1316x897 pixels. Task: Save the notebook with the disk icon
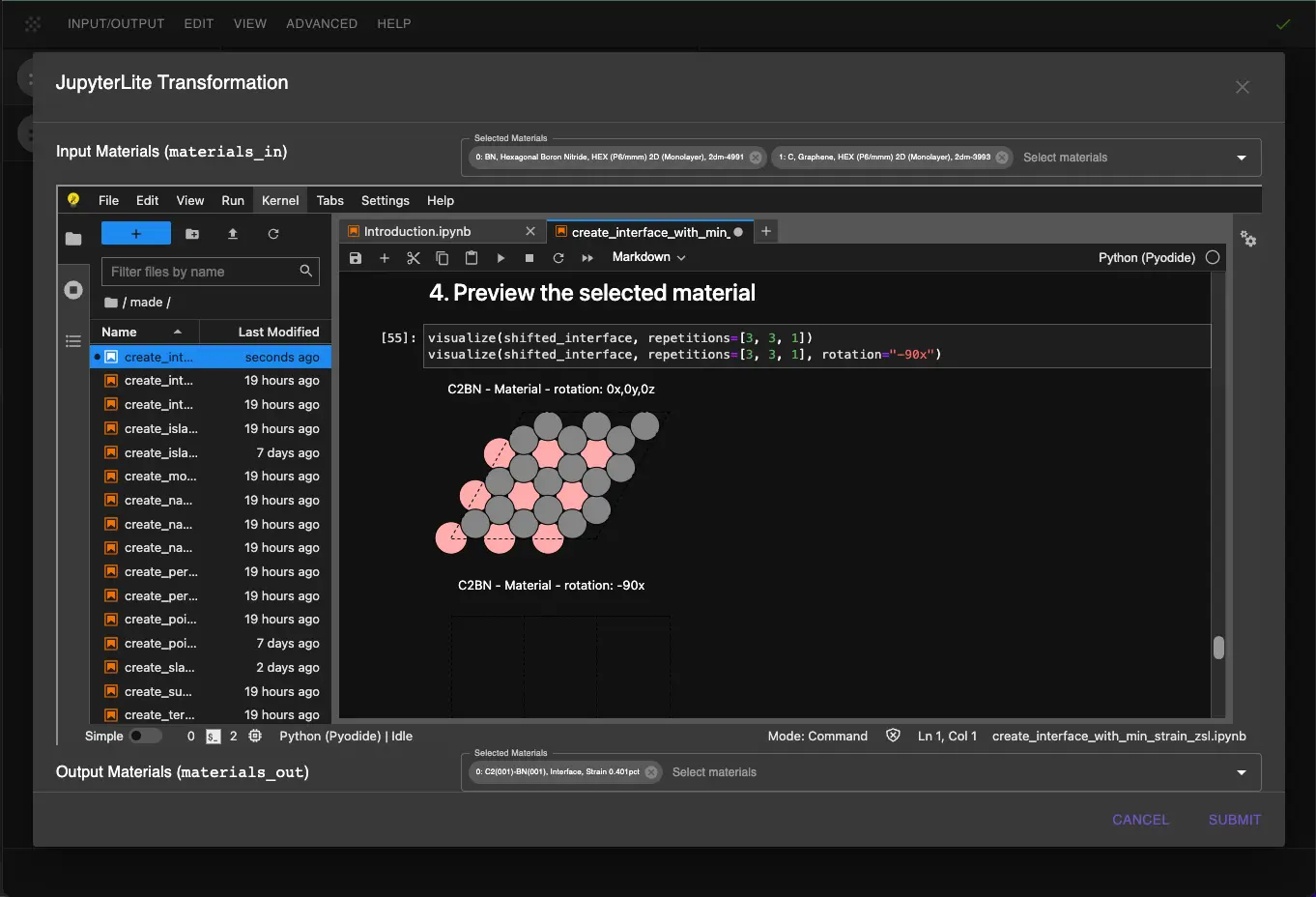pyautogui.click(x=356, y=258)
